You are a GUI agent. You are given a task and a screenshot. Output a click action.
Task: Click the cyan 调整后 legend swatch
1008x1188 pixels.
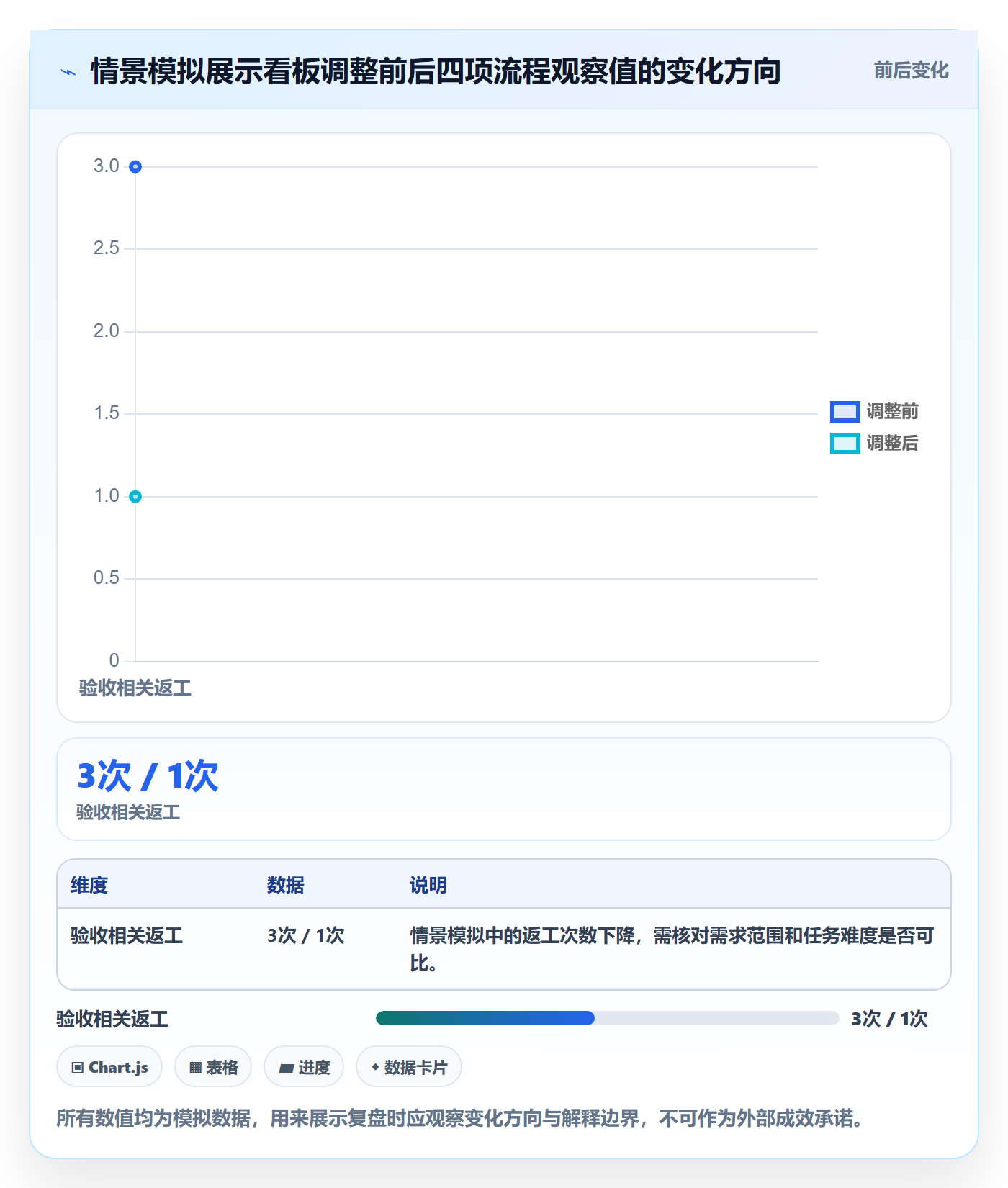click(845, 444)
